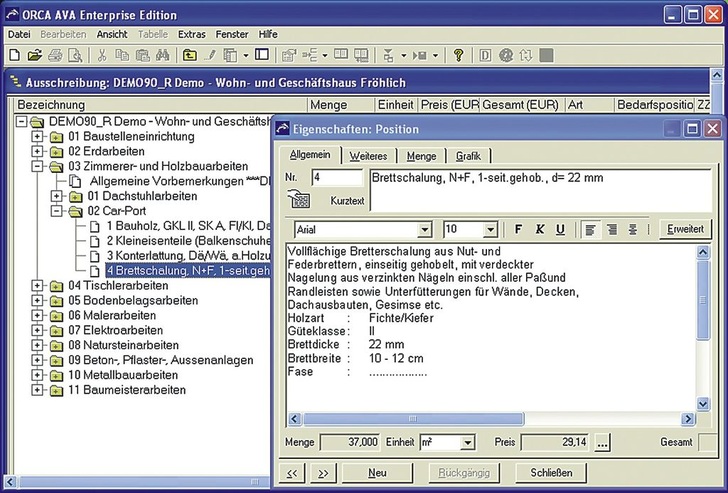Click the Paste clipboard icon

[142, 55]
